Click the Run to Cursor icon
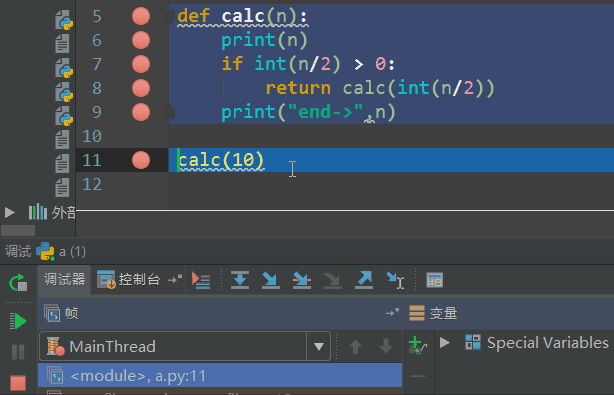This screenshot has width=614, height=395. [x=395, y=280]
